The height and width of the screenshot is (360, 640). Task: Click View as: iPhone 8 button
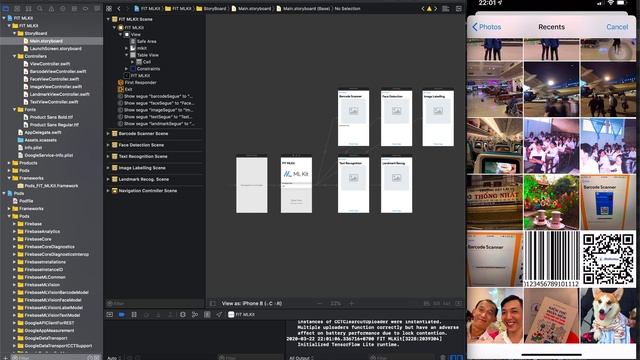pyautogui.click(x=252, y=303)
